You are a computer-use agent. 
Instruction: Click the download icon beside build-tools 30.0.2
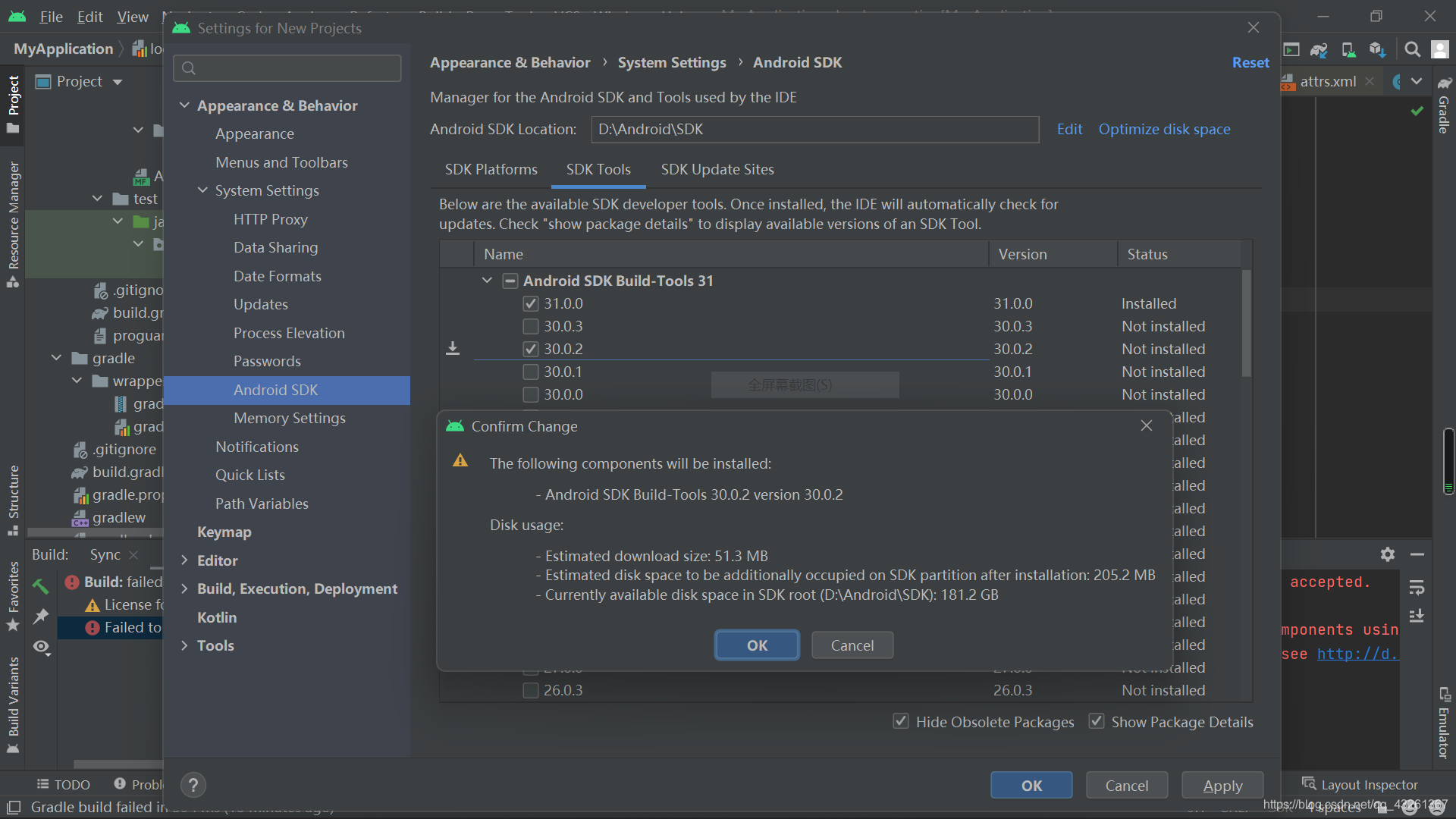tap(453, 348)
